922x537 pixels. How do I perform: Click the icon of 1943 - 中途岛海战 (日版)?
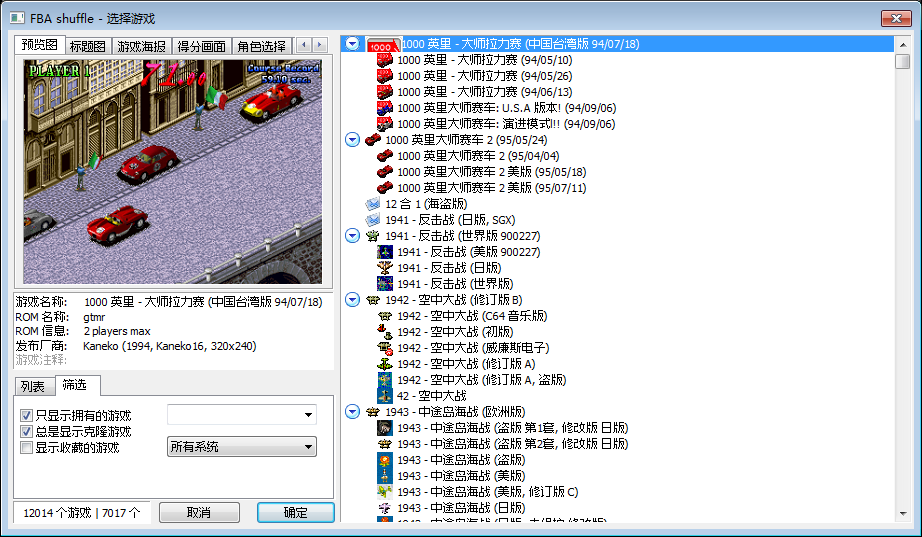[x=385, y=507]
